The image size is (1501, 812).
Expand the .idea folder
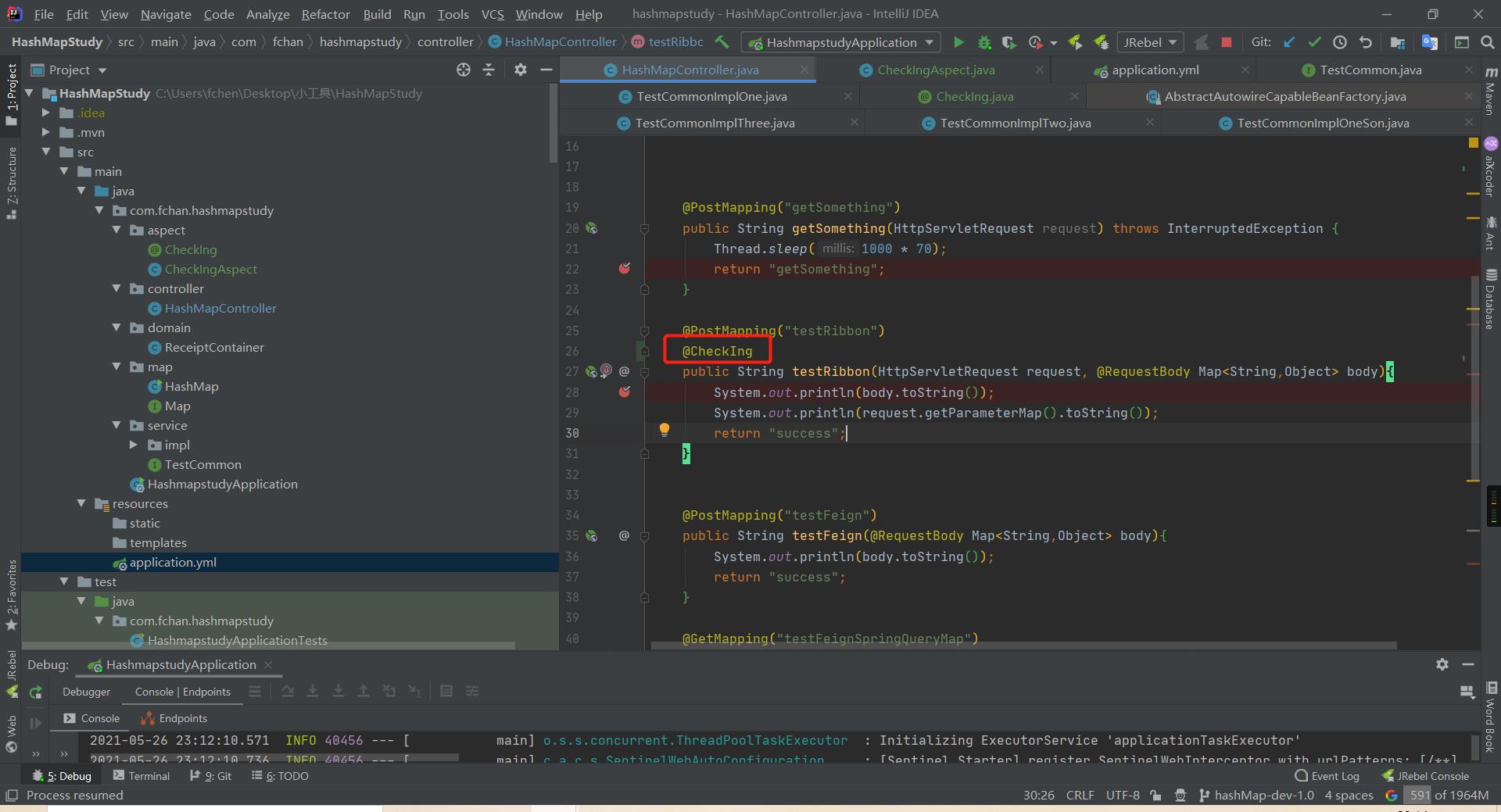pyautogui.click(x=46, y=113)
